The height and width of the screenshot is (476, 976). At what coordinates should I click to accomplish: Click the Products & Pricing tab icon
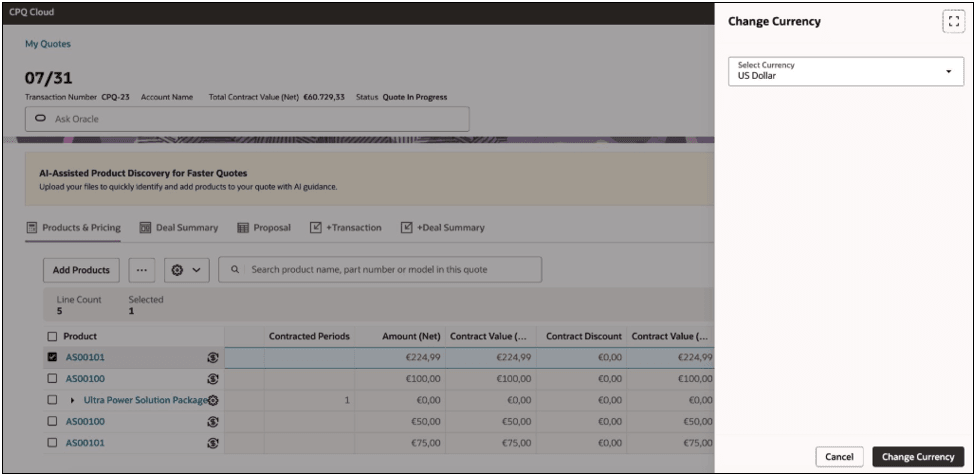pos(31,228)
